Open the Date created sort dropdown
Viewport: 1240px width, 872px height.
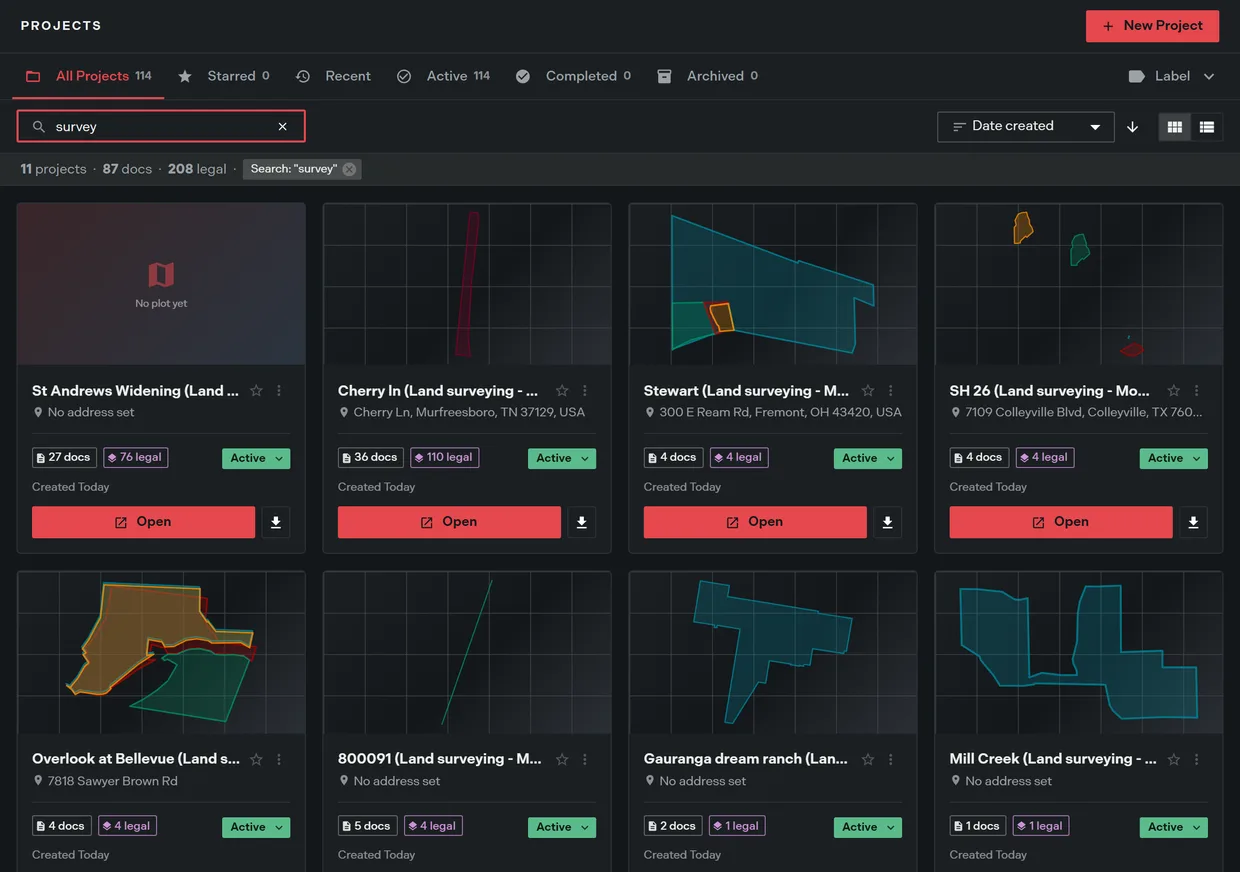tap(1026, 126)
